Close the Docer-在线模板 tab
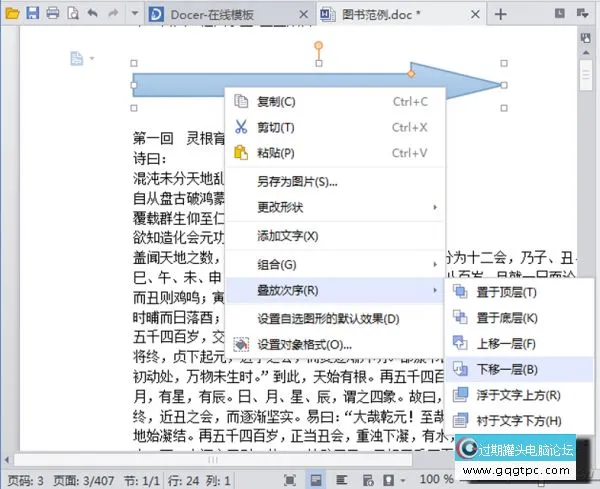Viewport: 600px width, 489px height. coord(303,15)
